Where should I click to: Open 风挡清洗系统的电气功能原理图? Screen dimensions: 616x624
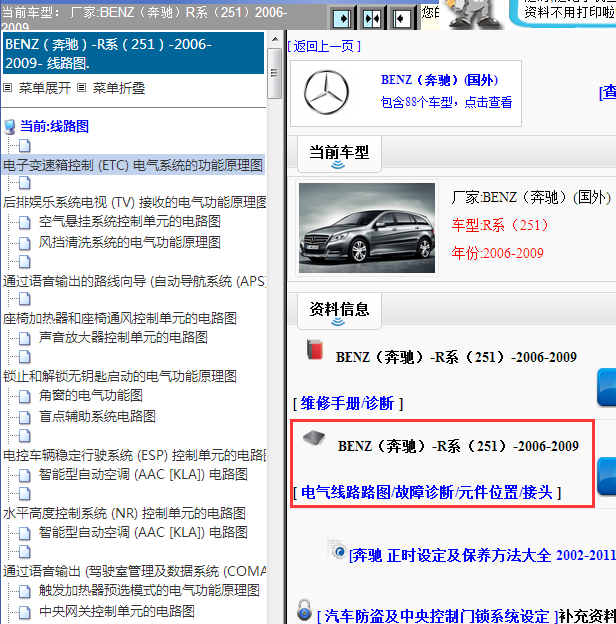(x=130, y=242)
